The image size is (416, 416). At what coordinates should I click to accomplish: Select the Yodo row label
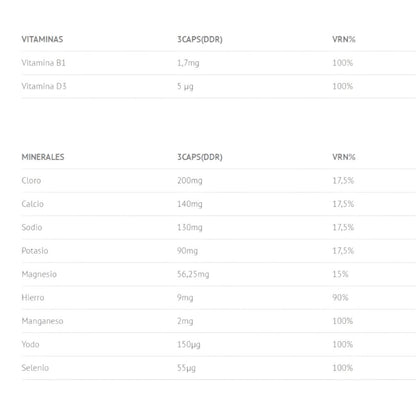31,344
